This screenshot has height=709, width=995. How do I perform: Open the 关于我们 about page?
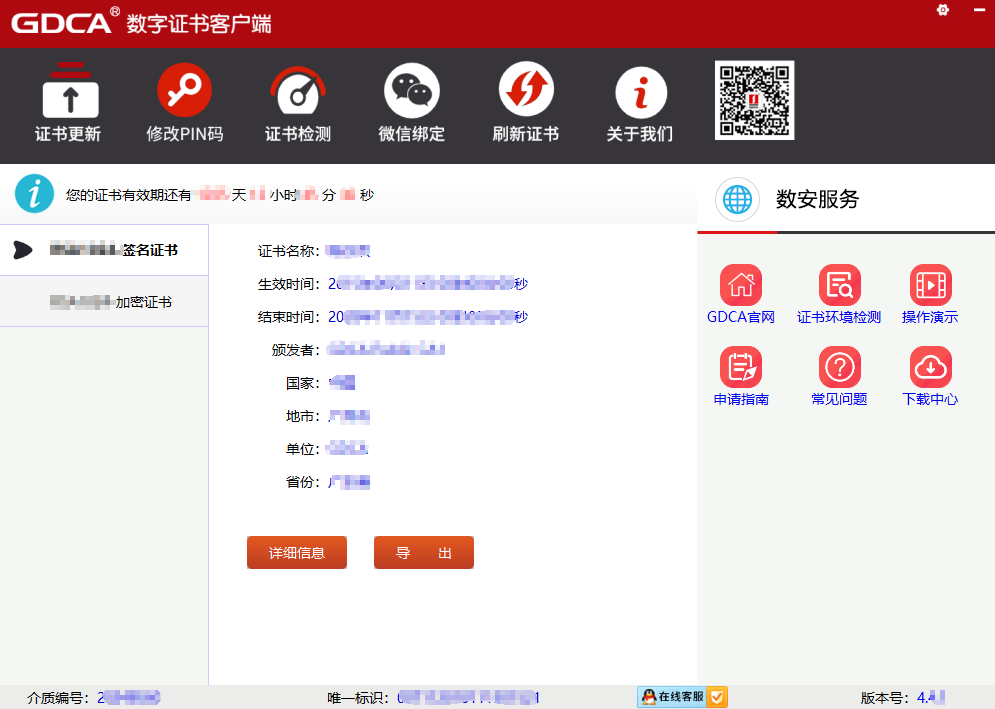pos(640,93)
